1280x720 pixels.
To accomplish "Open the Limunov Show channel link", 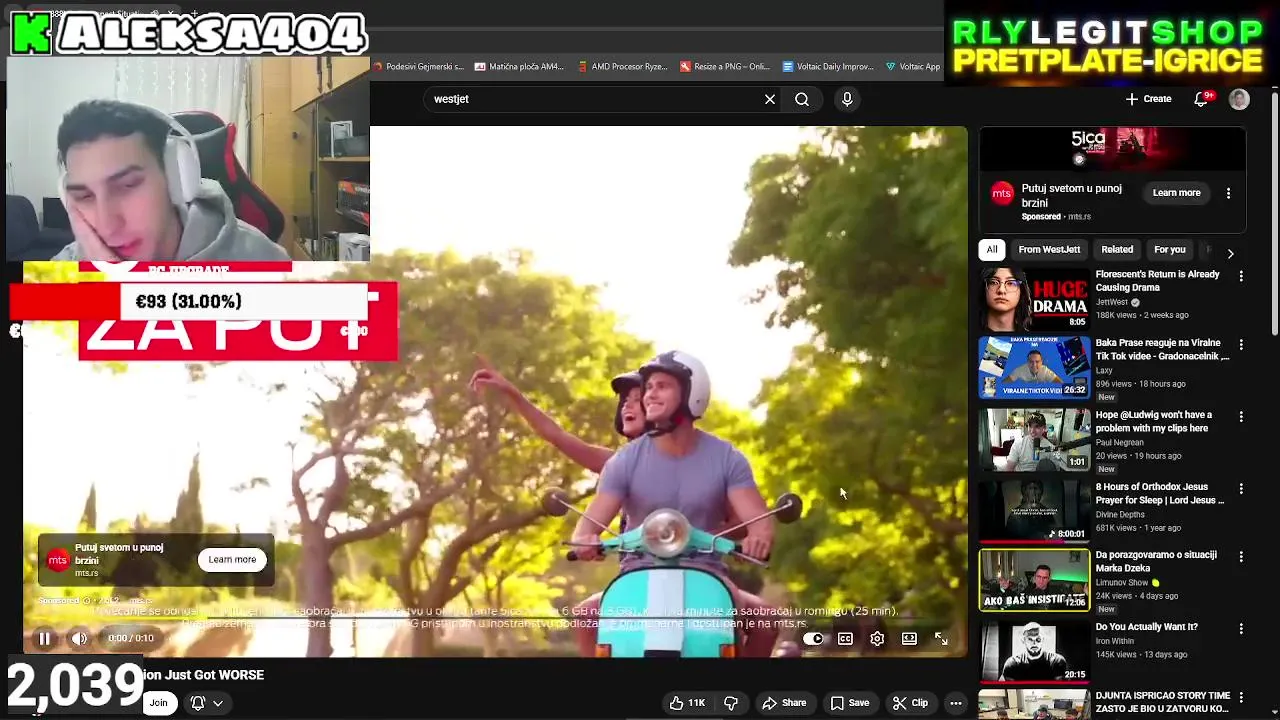I will coord(1122,583).
